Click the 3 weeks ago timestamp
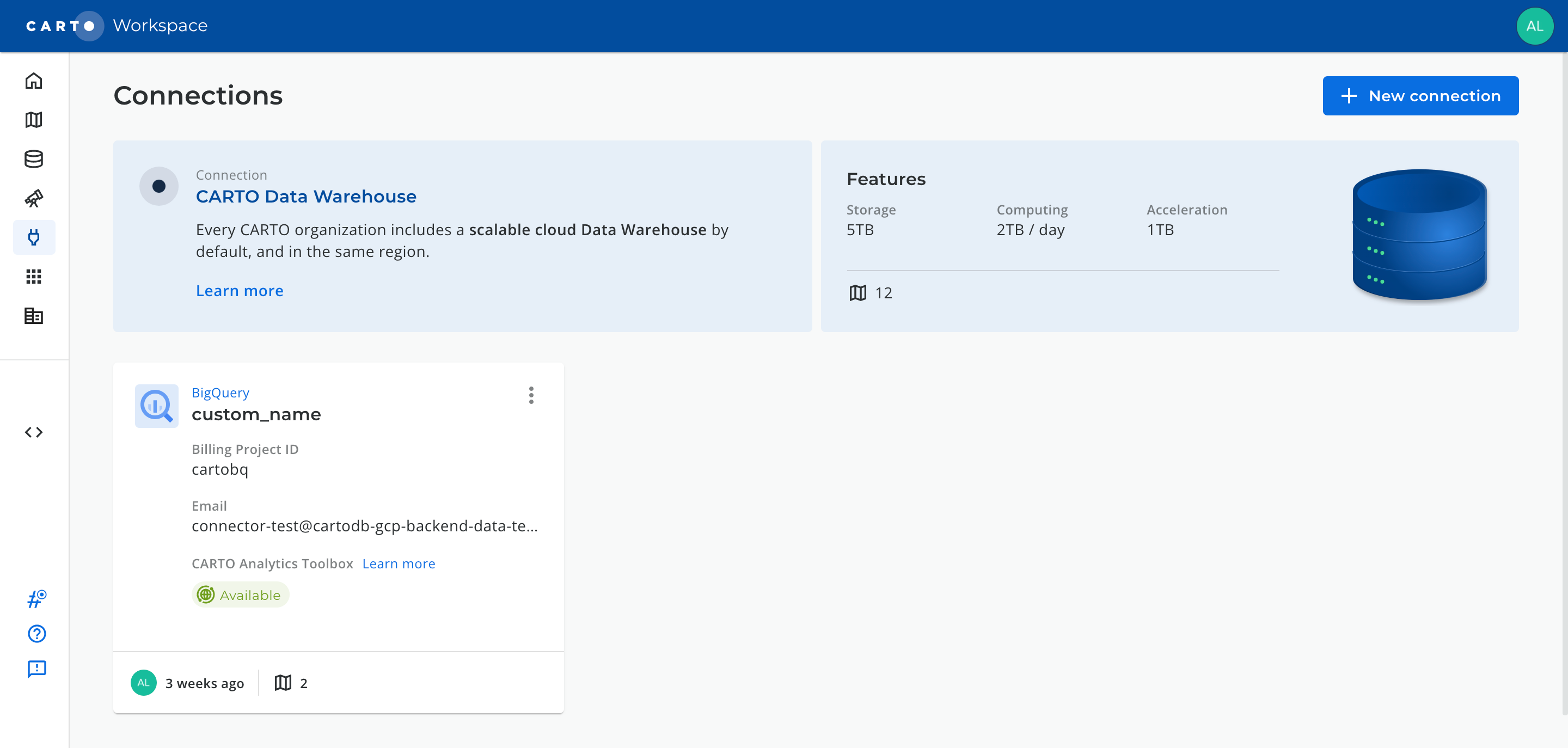The width and height of the screenshot is (1568, 748). point(205,683)
